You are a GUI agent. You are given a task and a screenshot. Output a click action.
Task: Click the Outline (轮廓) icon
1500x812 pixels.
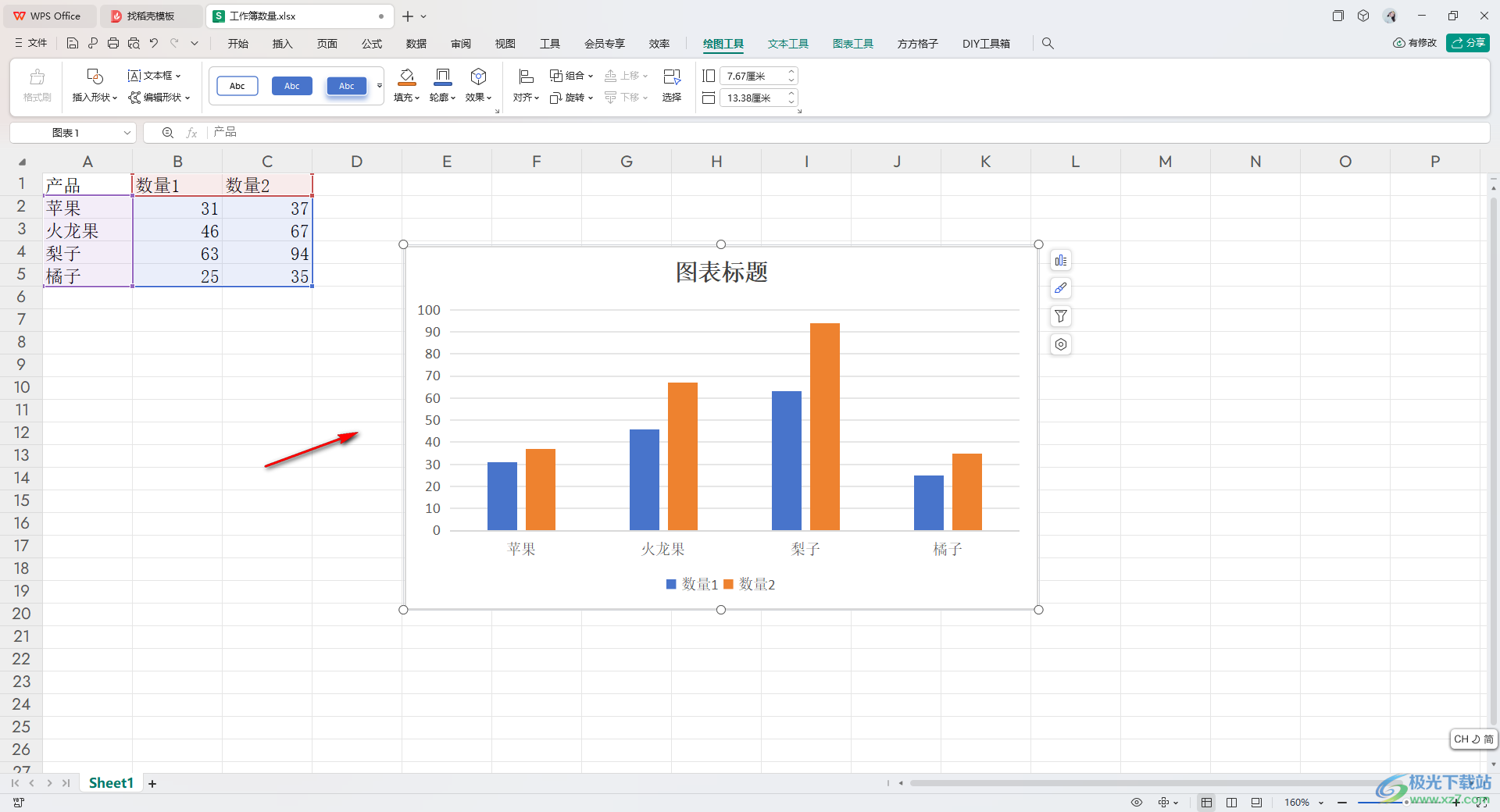(442, 77)
